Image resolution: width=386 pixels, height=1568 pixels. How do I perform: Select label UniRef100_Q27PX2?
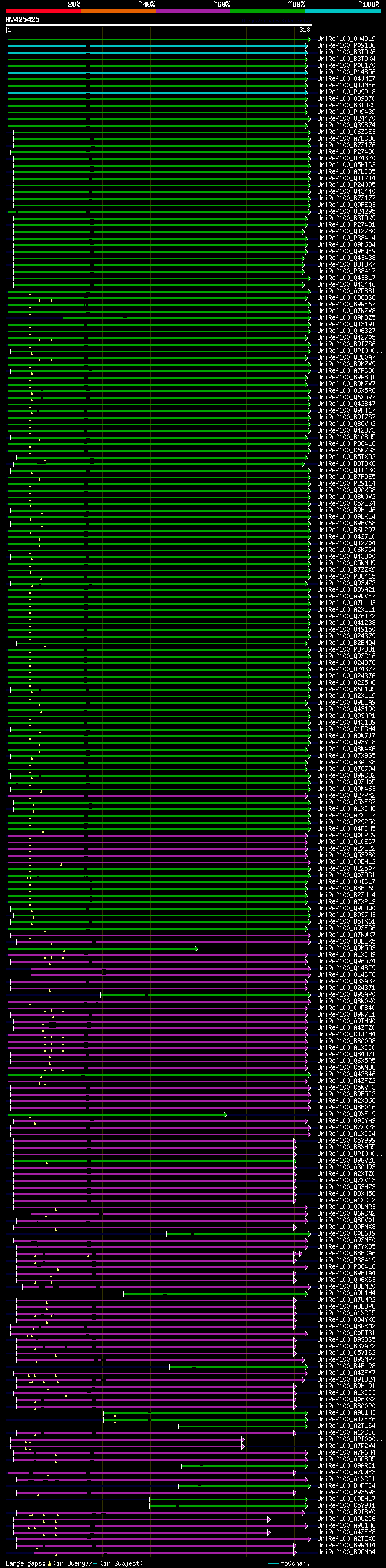coord(346,796)
